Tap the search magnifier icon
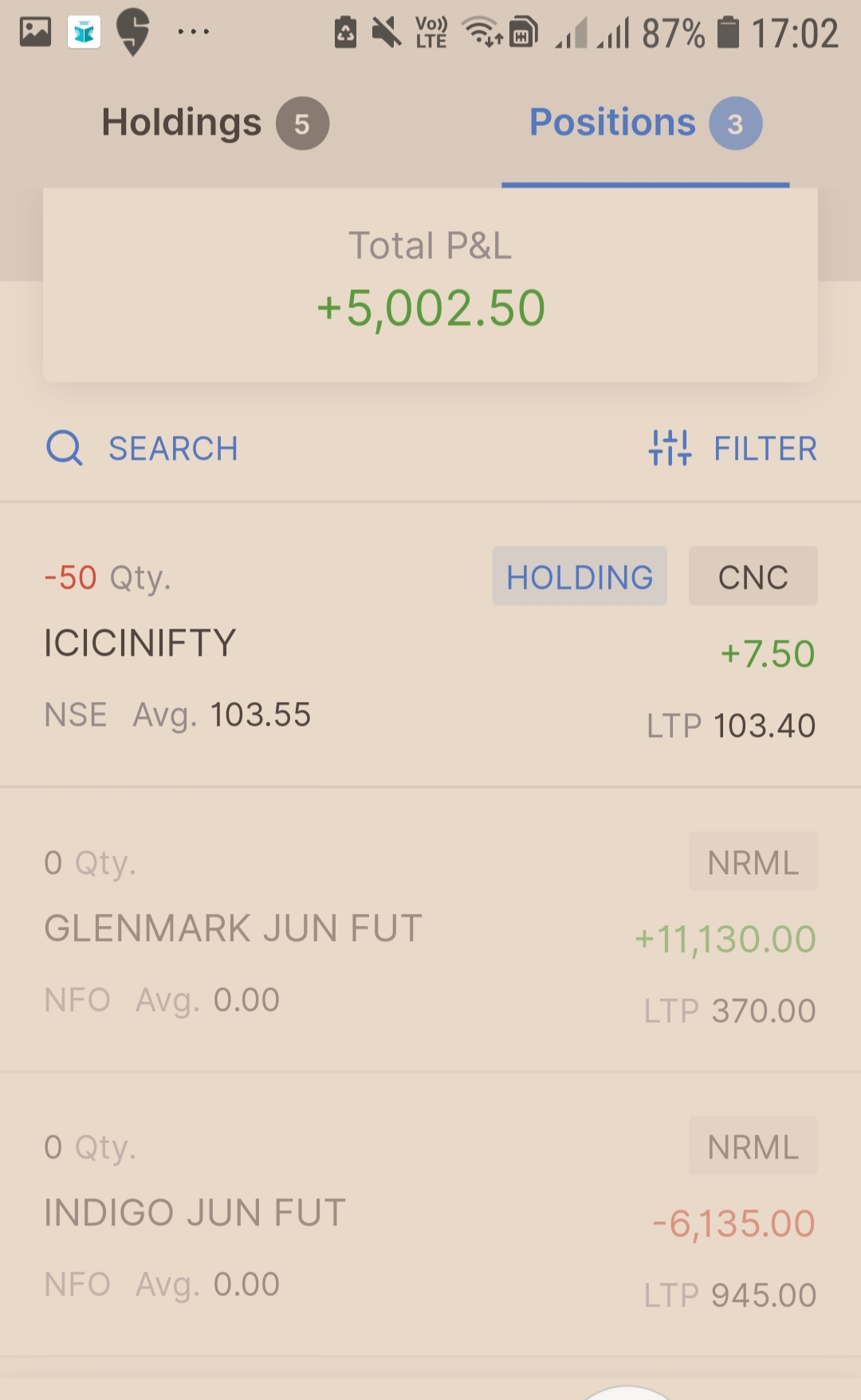Screen dimensions: 861x1400 (x=65, y=448)
